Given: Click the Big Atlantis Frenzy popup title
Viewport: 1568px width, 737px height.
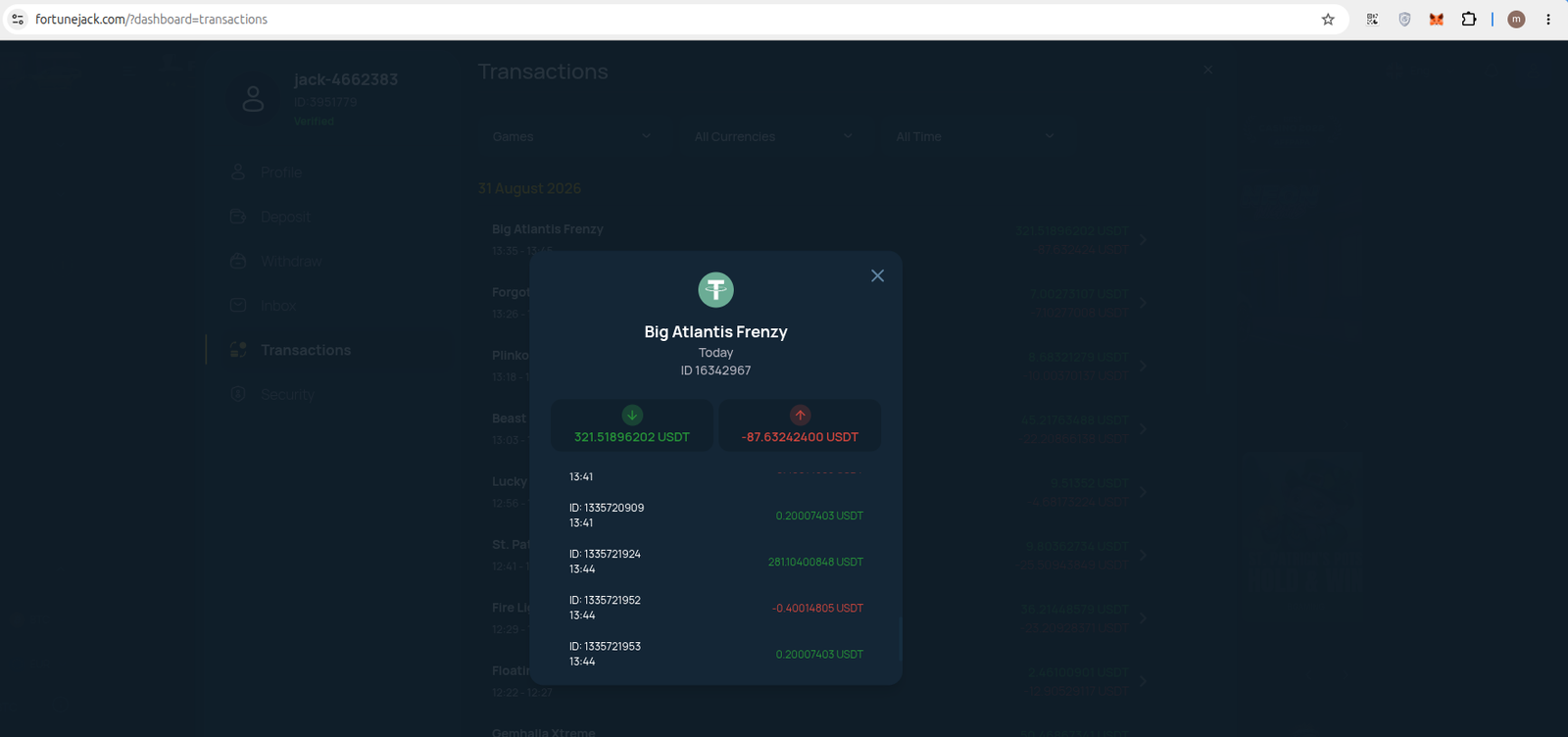Looking at the screenshot, I should point(715,332).
